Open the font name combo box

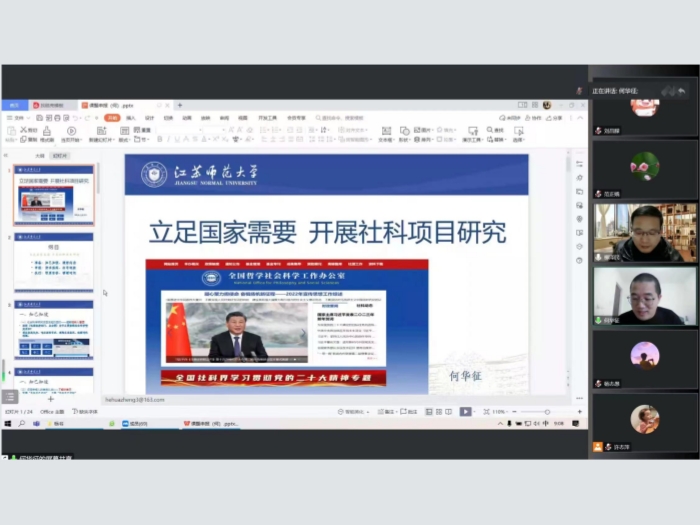coord(179,130)
